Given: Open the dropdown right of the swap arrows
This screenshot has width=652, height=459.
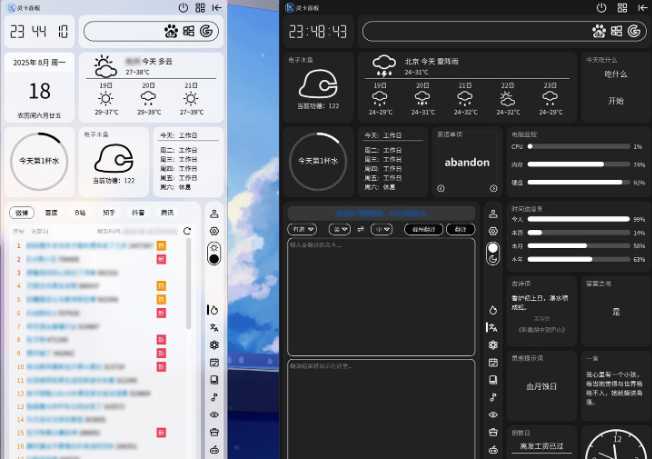Looking at the screenshot, I should click(x=381, y=229).
